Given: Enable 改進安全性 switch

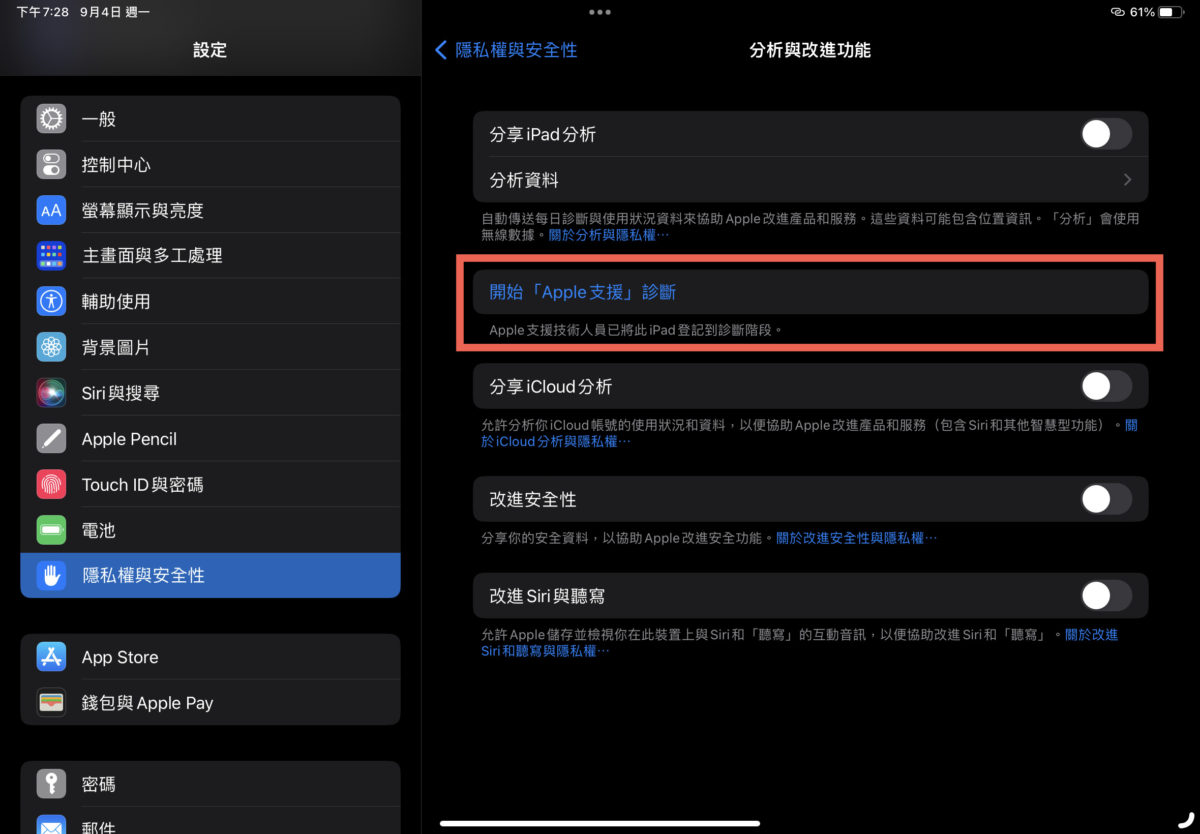Looking at the screenshot, I should (1106, 499).
